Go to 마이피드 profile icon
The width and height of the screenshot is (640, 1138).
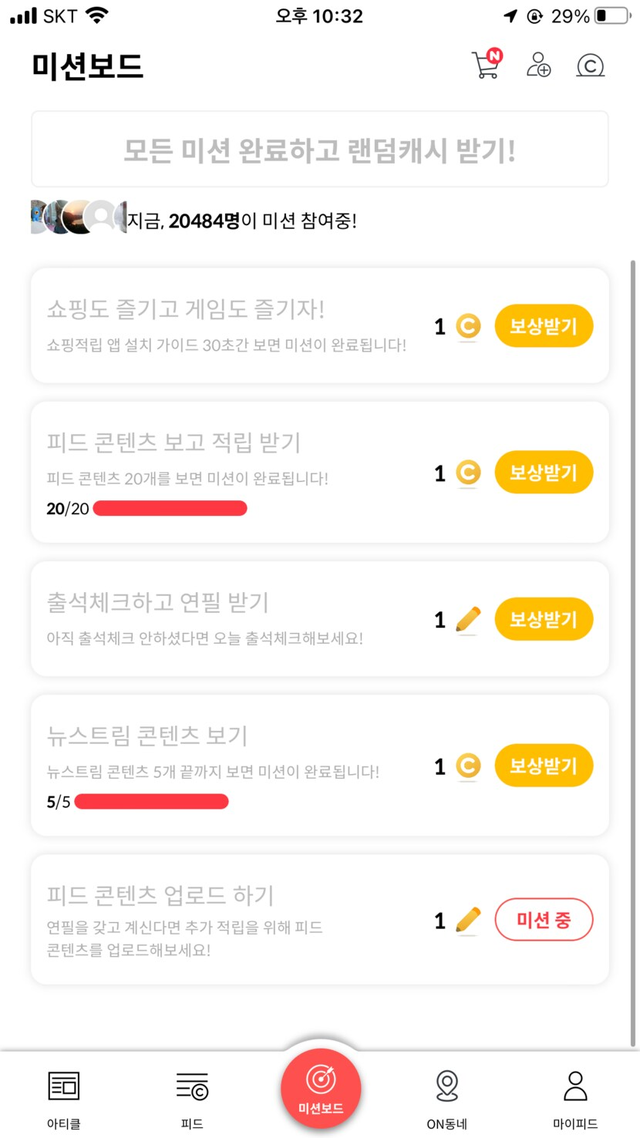pyautogui.click(x=575, y=1086)
